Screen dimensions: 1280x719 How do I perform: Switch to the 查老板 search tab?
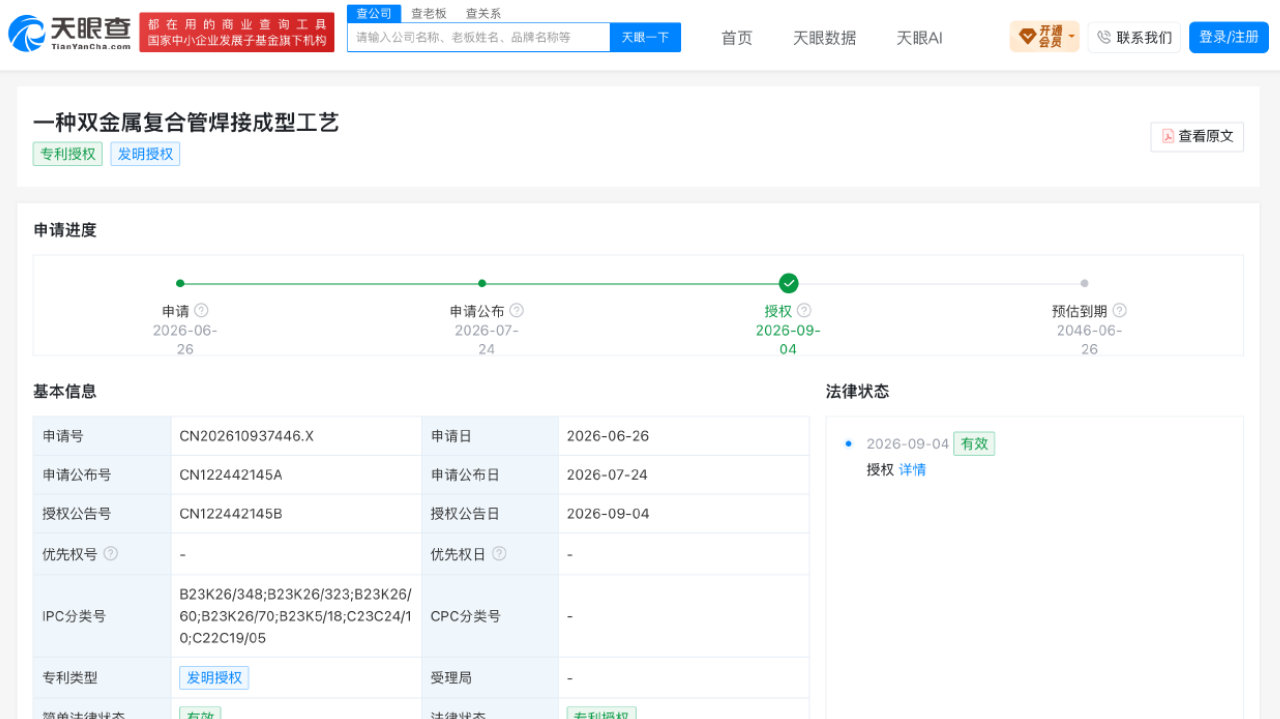click(x=429, y=13)
